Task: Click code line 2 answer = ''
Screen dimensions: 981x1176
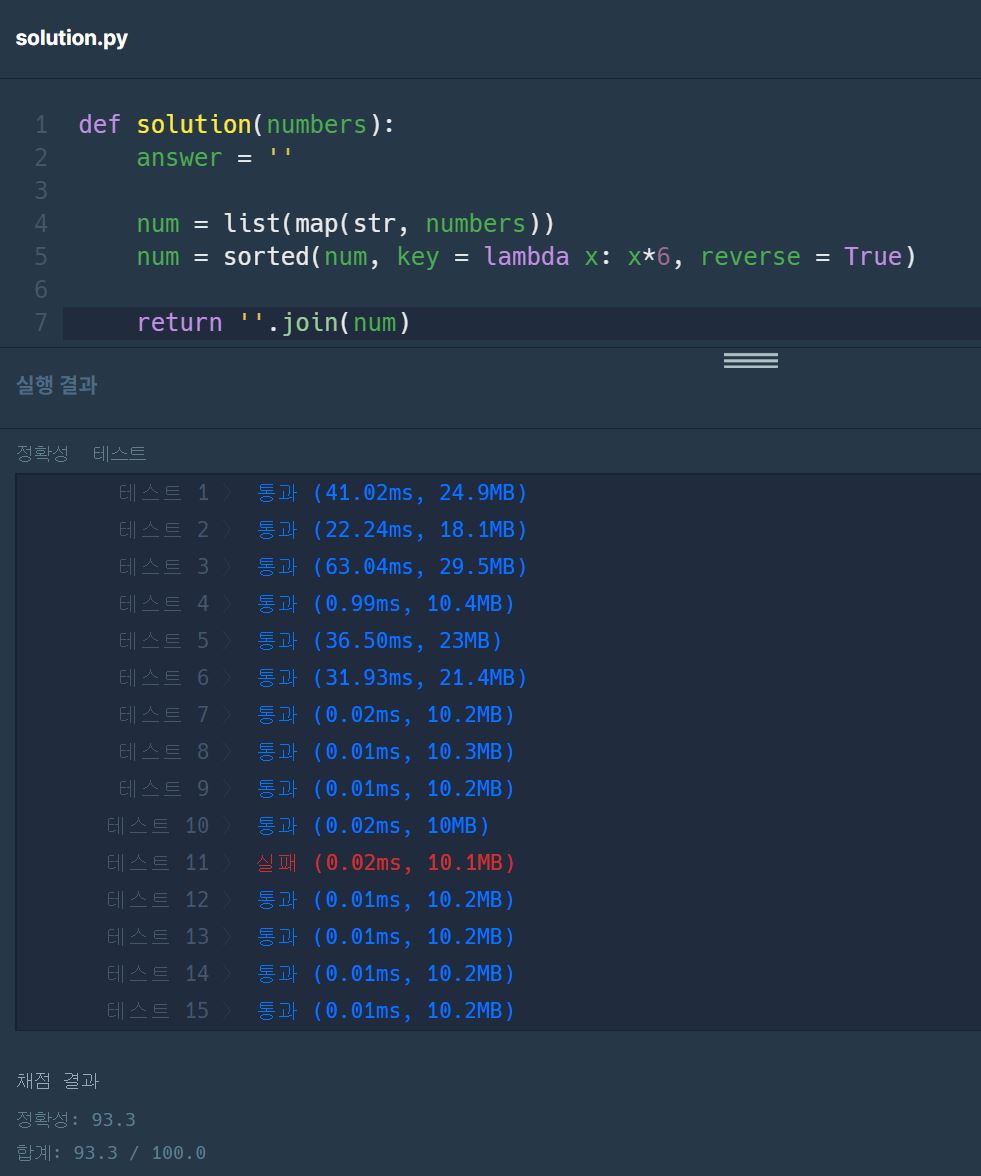Action: pos(214,158)
